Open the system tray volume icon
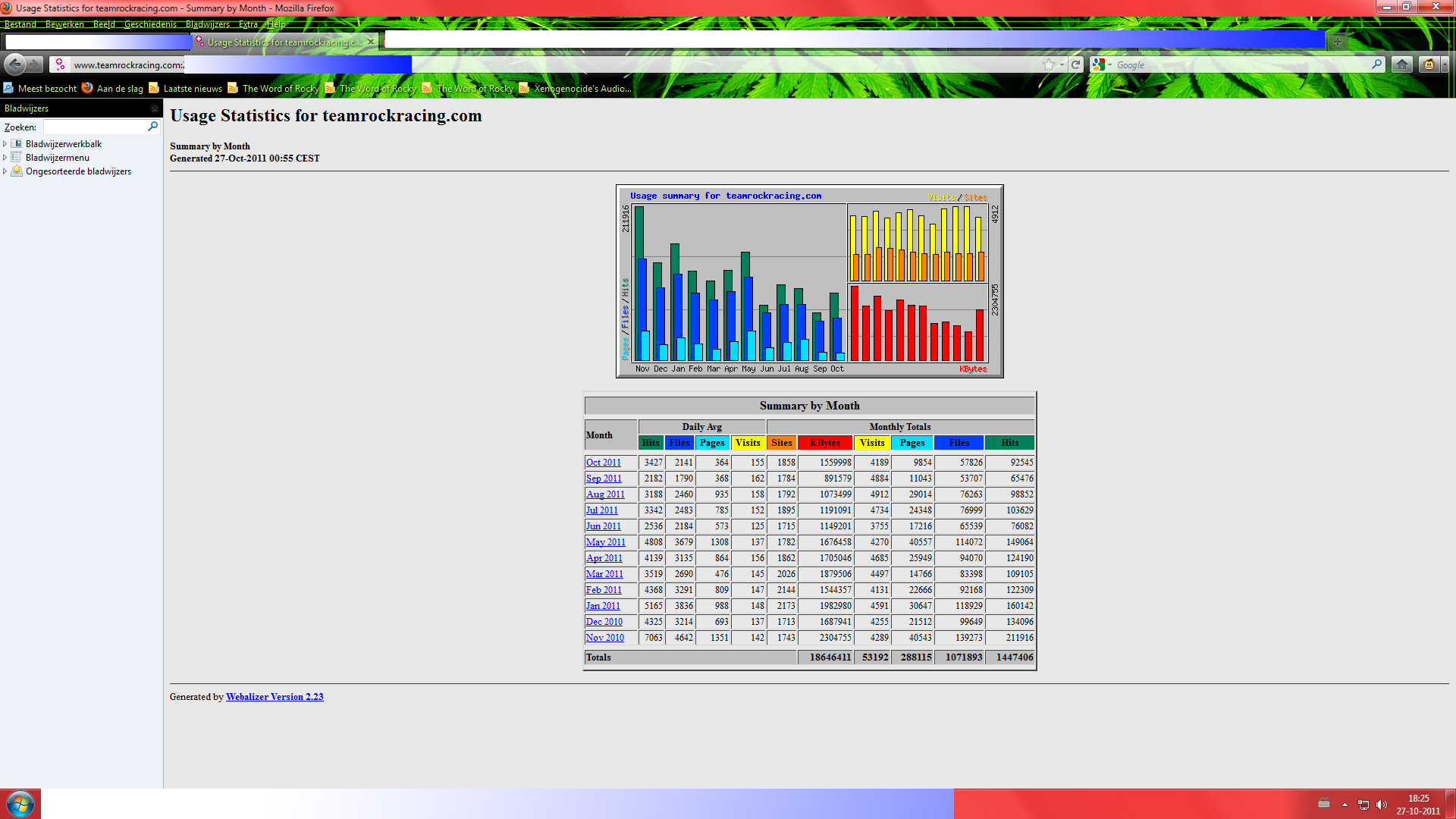Screen dimensions: 1456x819 pos(1381,805)
